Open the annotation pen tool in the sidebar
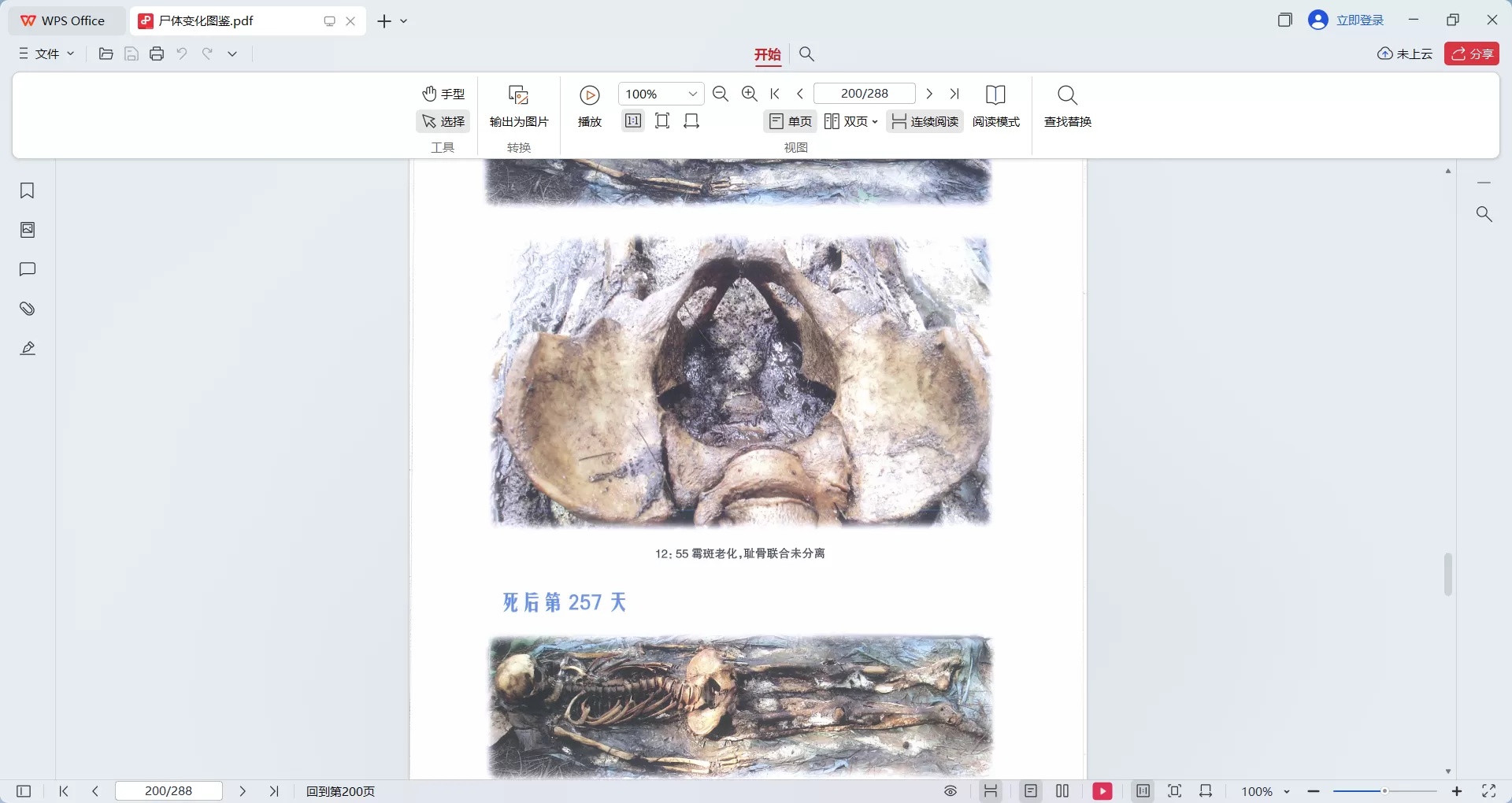 pos(28,348)
